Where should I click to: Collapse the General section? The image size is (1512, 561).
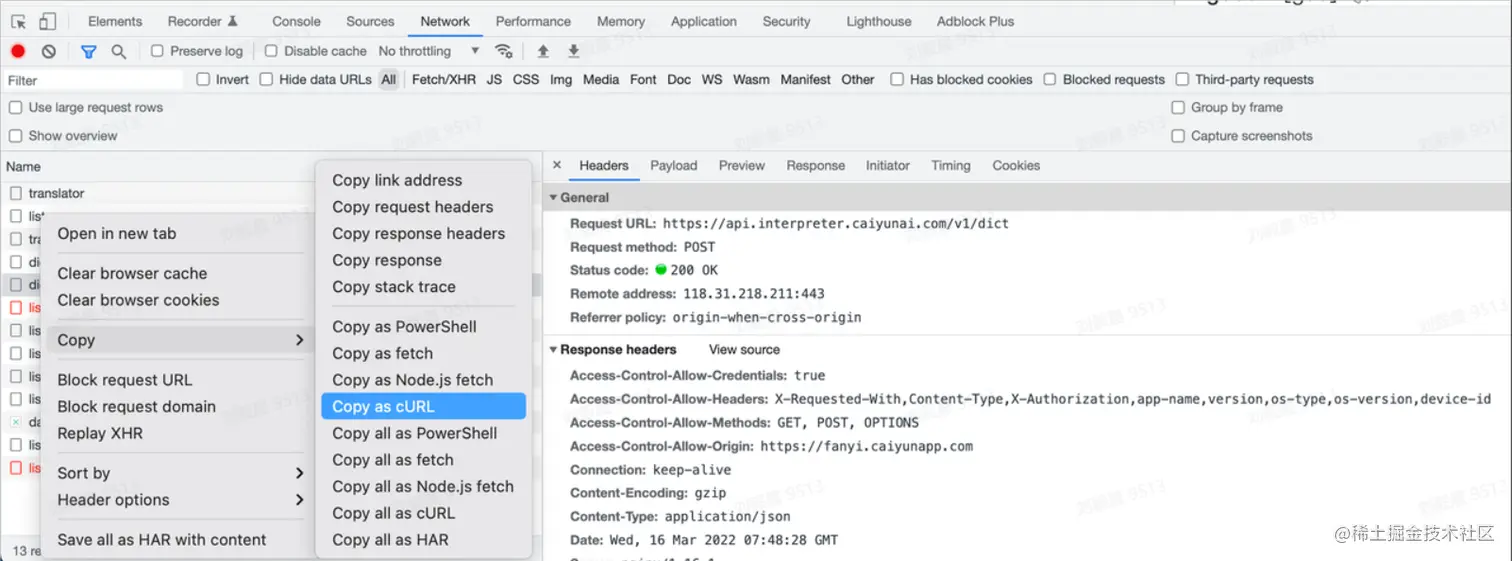(555, 198)
